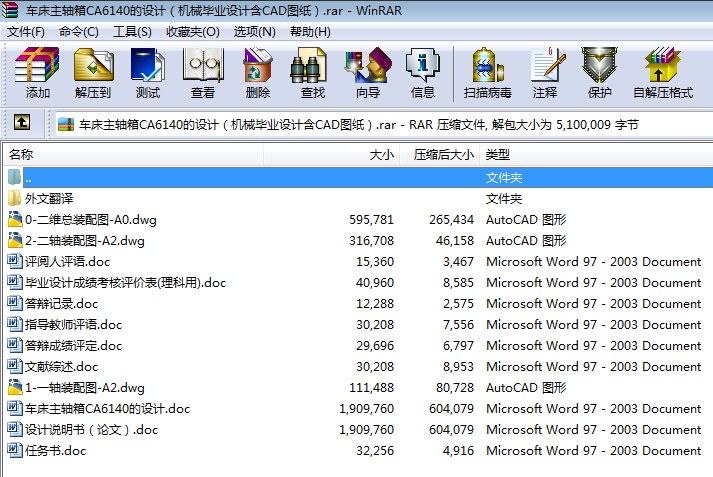Screen dimensions: 713x477
Task: Select file 任务书.doc
Action: pos(55,451)
